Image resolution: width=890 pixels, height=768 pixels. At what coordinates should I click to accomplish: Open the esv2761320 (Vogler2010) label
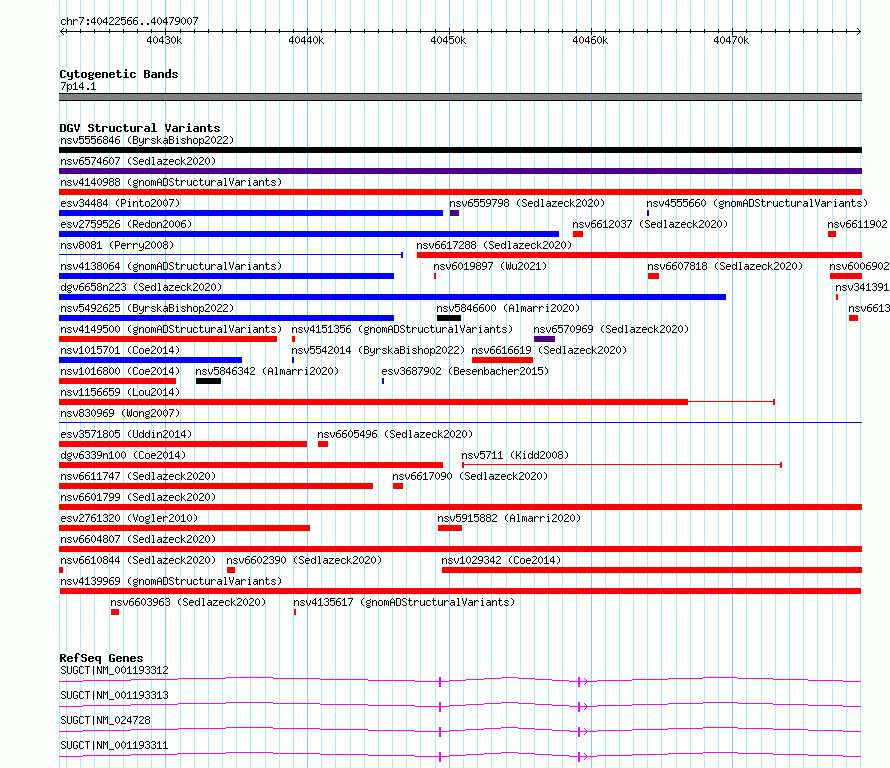point(129,518)
